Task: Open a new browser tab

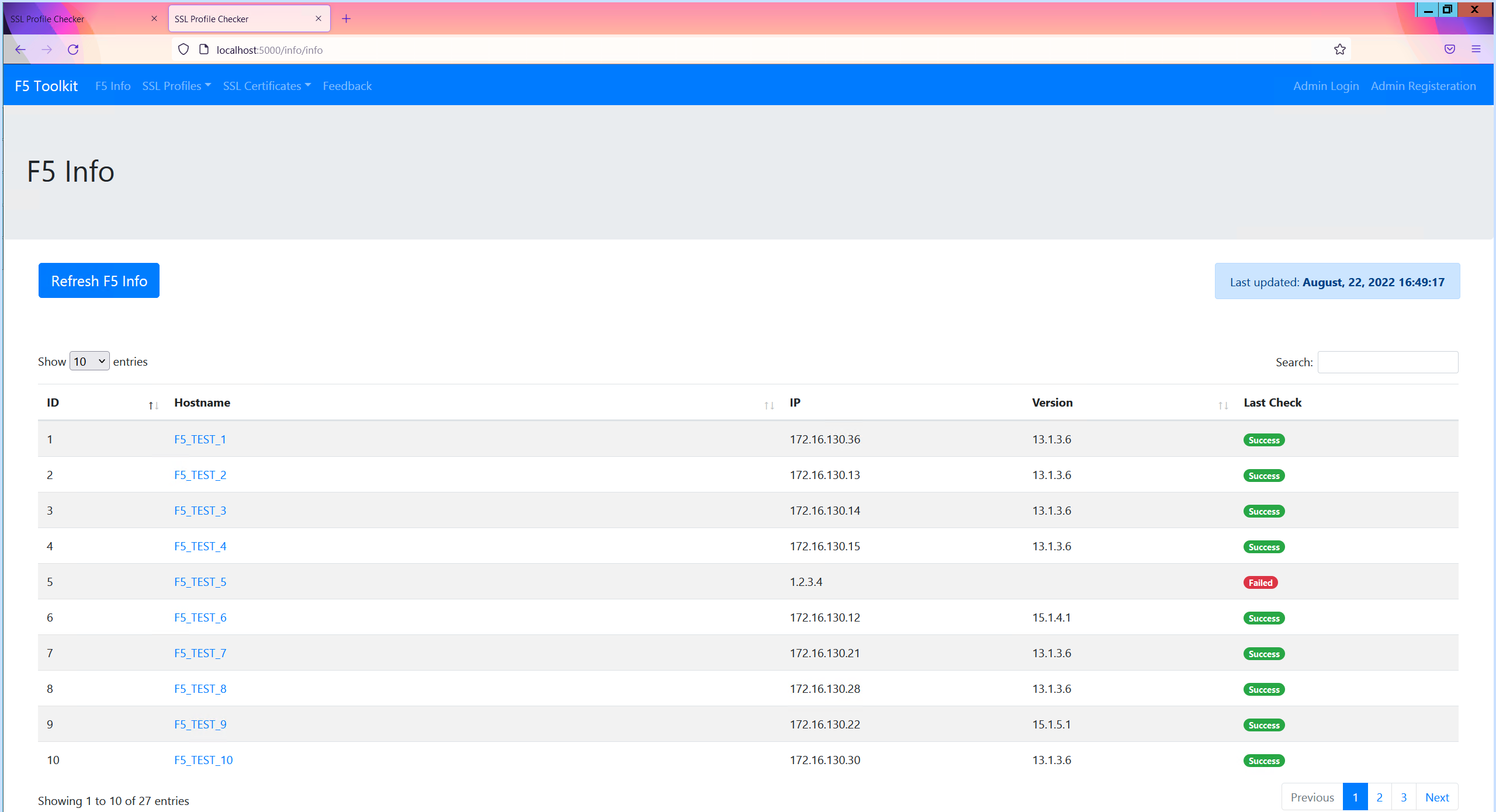Action: click(346, 19)
